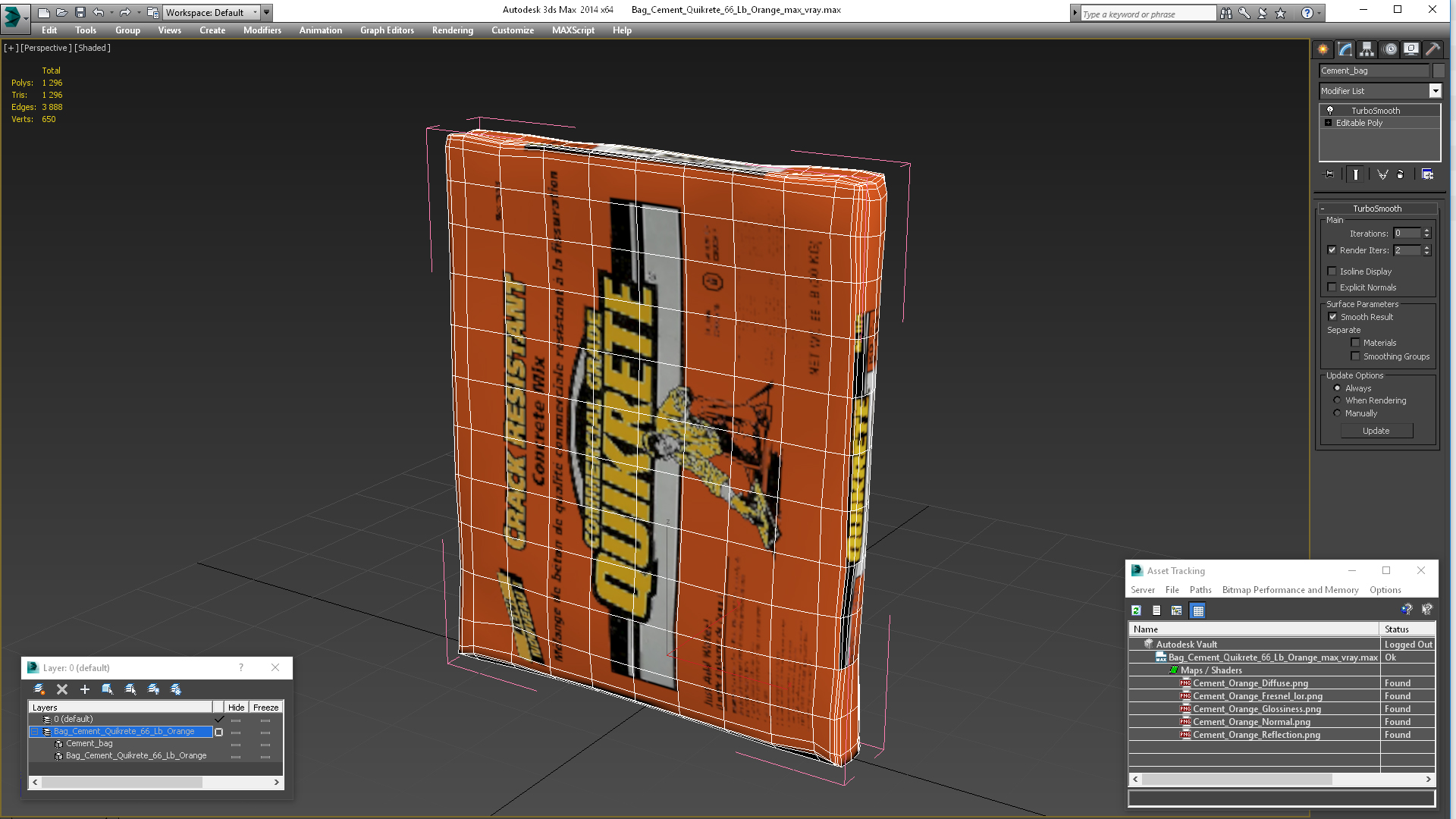
Task: Click Hide/Unhide All Layers icon
Action: pos(153,689)
